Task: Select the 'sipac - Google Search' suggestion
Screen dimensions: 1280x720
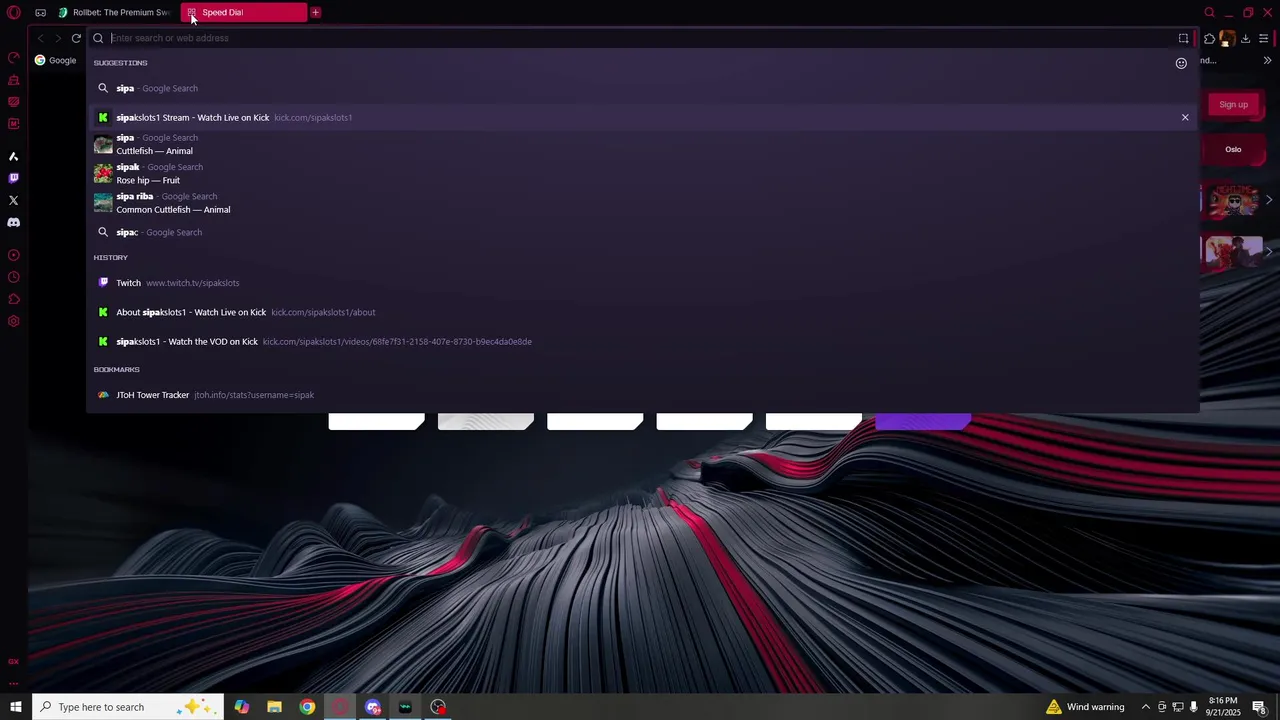Action: (x=642, y=232)
